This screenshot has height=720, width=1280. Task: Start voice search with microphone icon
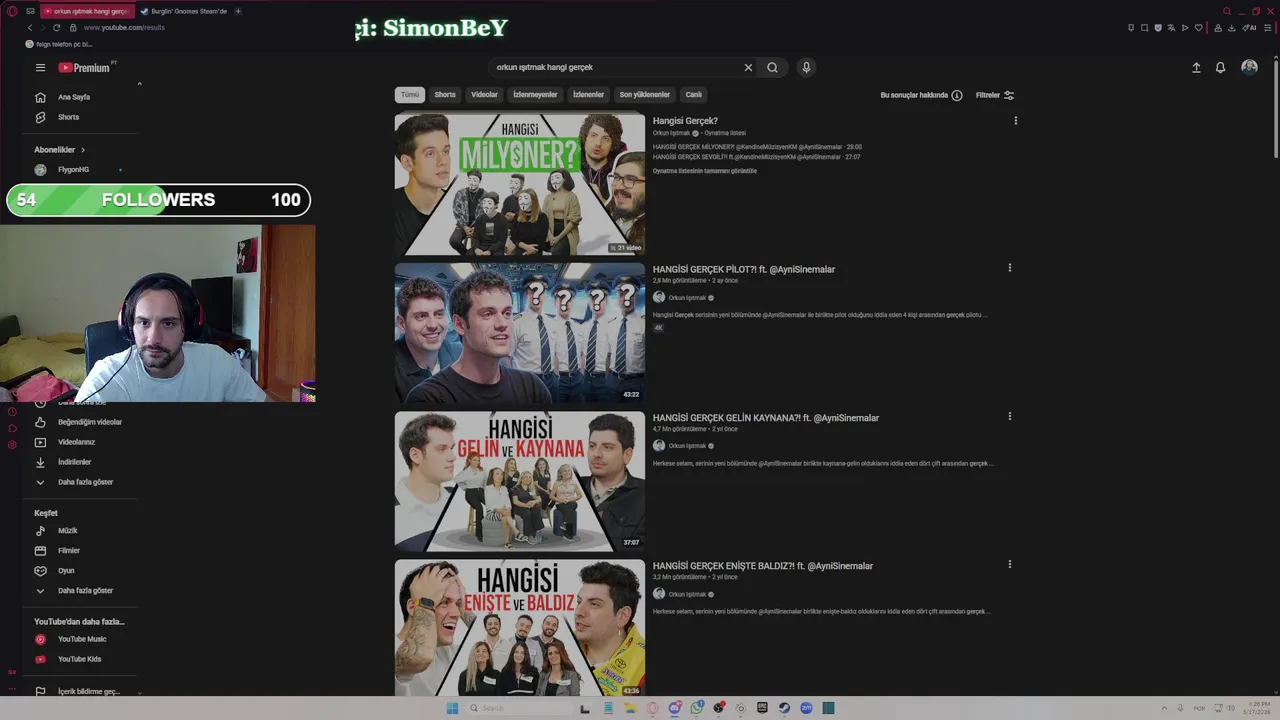[806, 67]
